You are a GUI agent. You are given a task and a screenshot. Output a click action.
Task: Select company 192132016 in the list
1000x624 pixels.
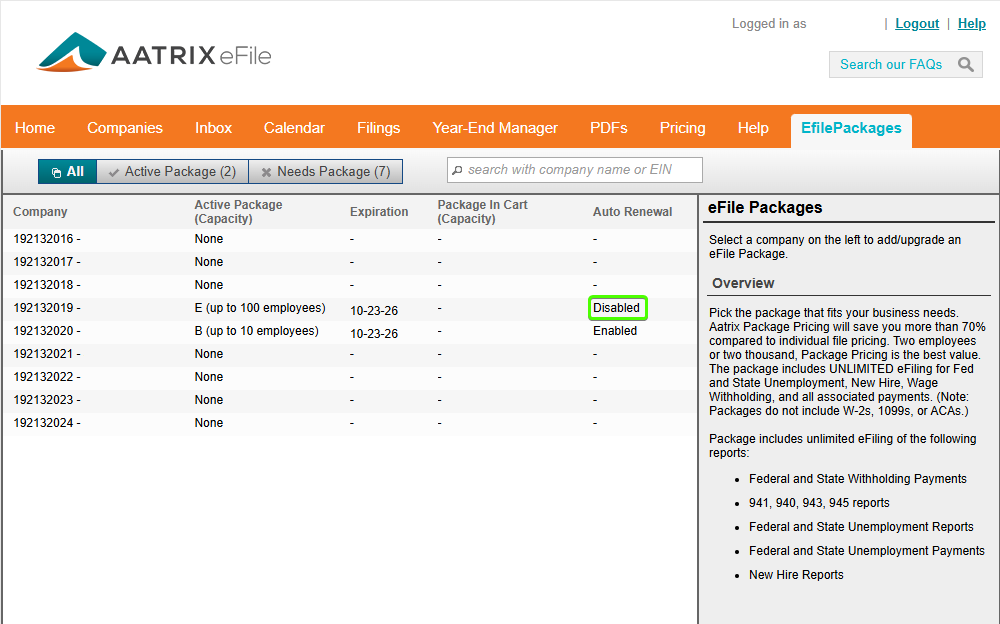[x=47, y=239]
